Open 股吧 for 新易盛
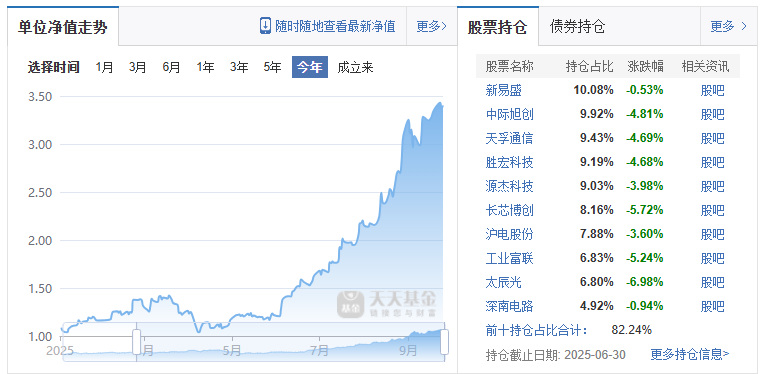Image resolution: width=762 pixels, height=374 pixels. tap(712, 90)
